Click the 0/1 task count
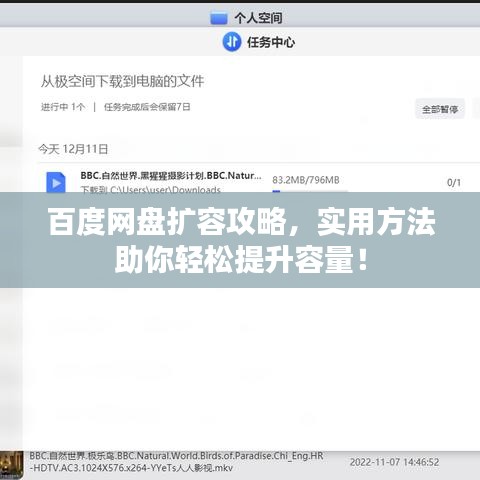 [454, 183]
